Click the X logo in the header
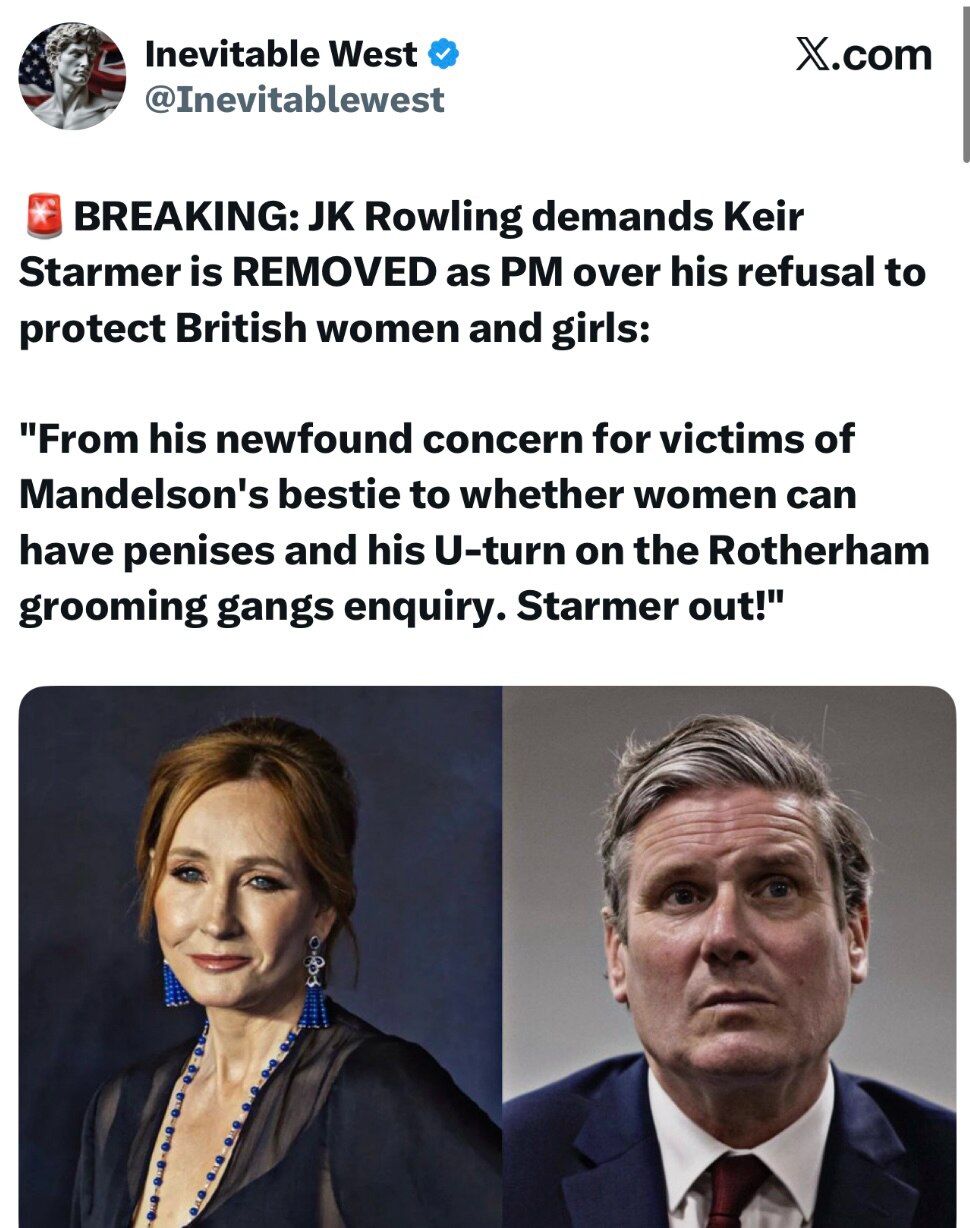This screenshot has height=1228, width=970. (816, 54)
